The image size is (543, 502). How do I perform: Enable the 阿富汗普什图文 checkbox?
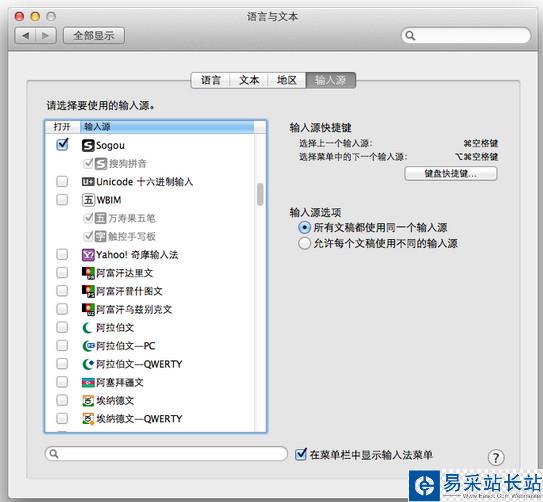(x=62, y=290)
